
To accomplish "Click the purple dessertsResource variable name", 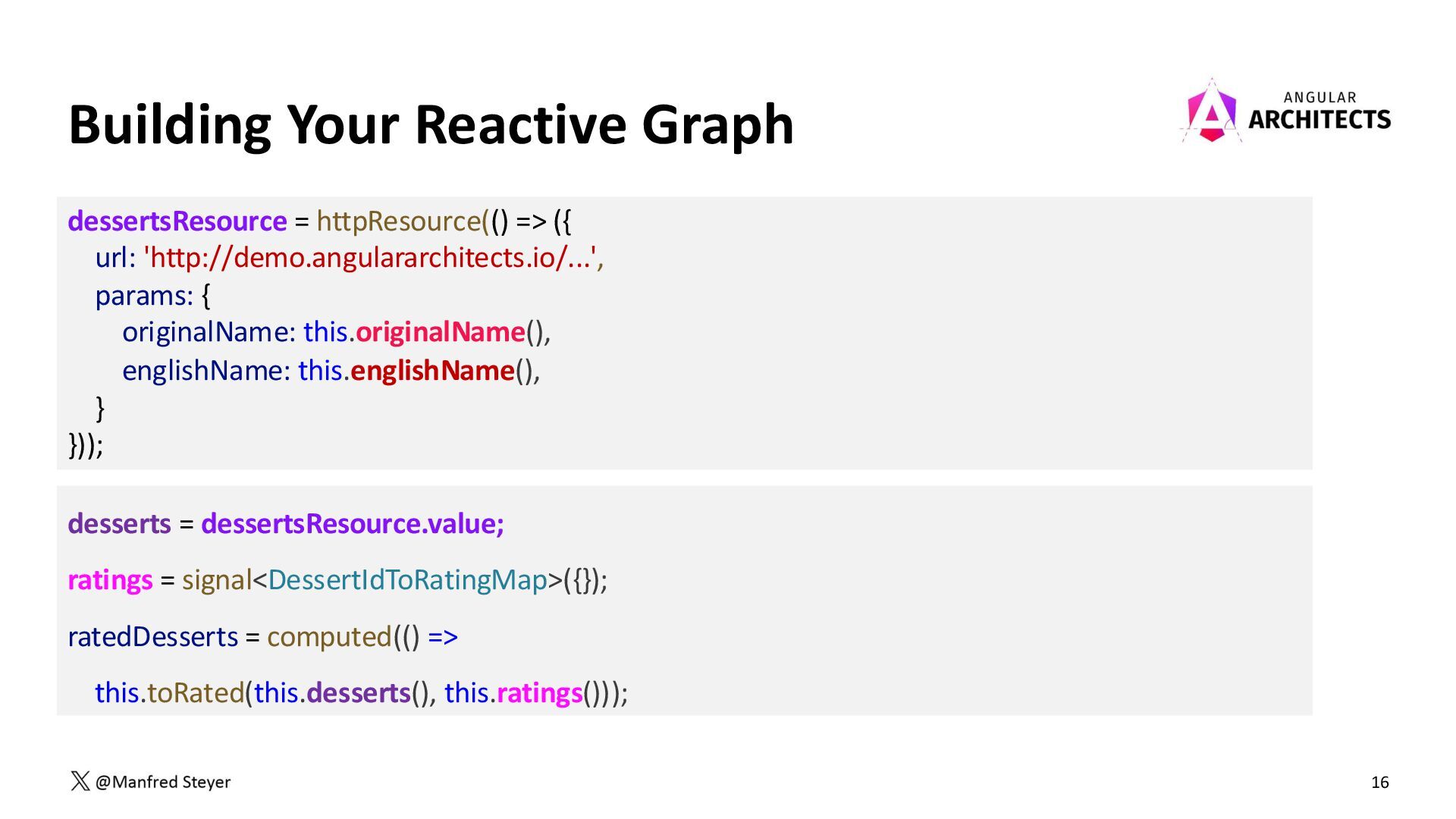I will click(177, 221).
